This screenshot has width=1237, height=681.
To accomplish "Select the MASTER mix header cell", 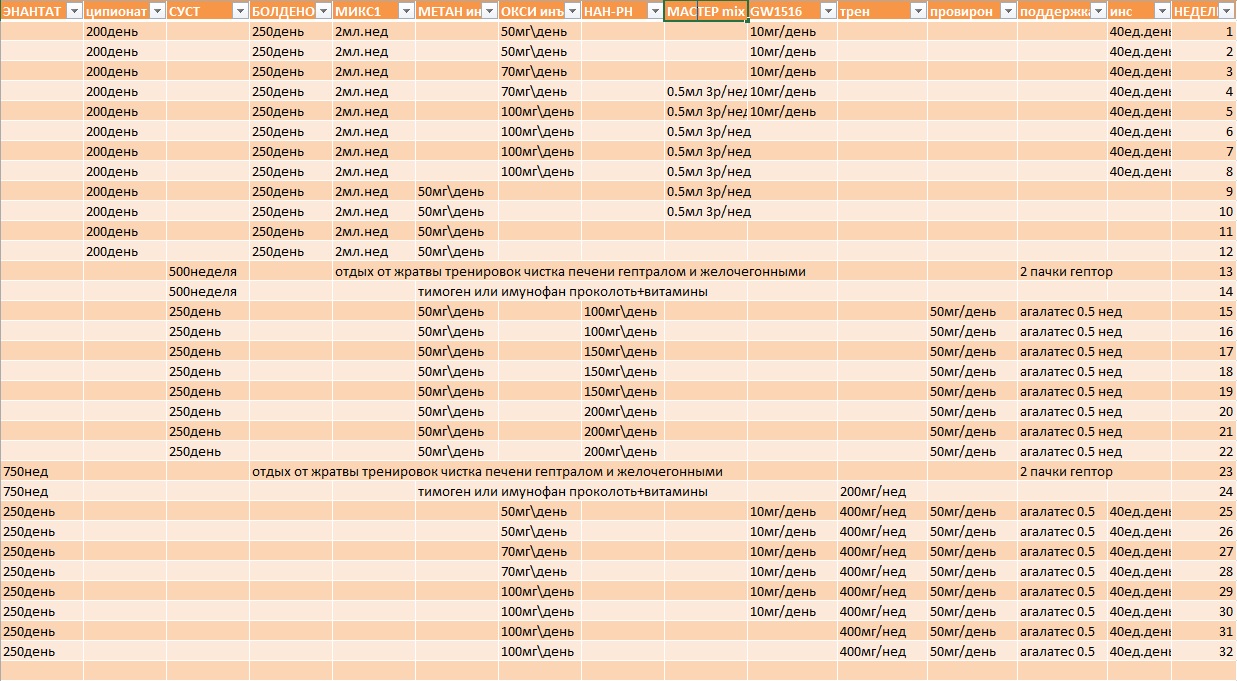I will [705, 11].
